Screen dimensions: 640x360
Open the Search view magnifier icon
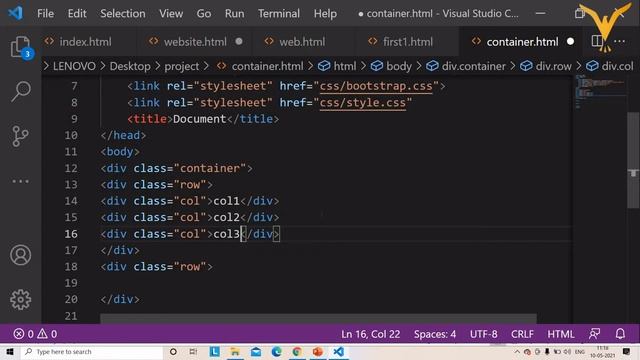(x=20, y=91)
